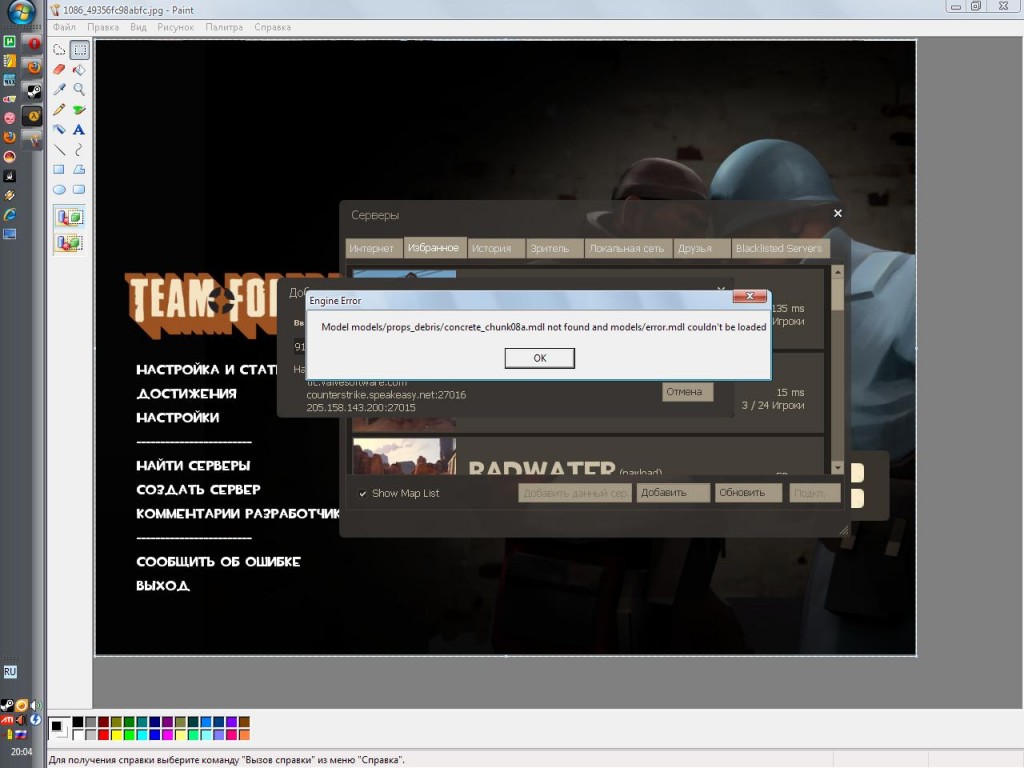The width and height of the screenshot is (1024, 768).
Task: Click the volume speaker tray icon
Action: (35, 705)
